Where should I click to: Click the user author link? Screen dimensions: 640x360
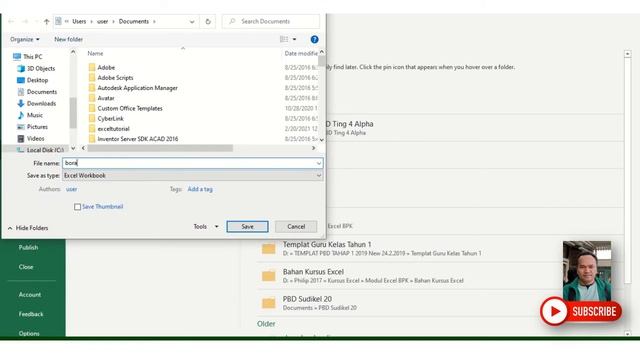(71, 189)
